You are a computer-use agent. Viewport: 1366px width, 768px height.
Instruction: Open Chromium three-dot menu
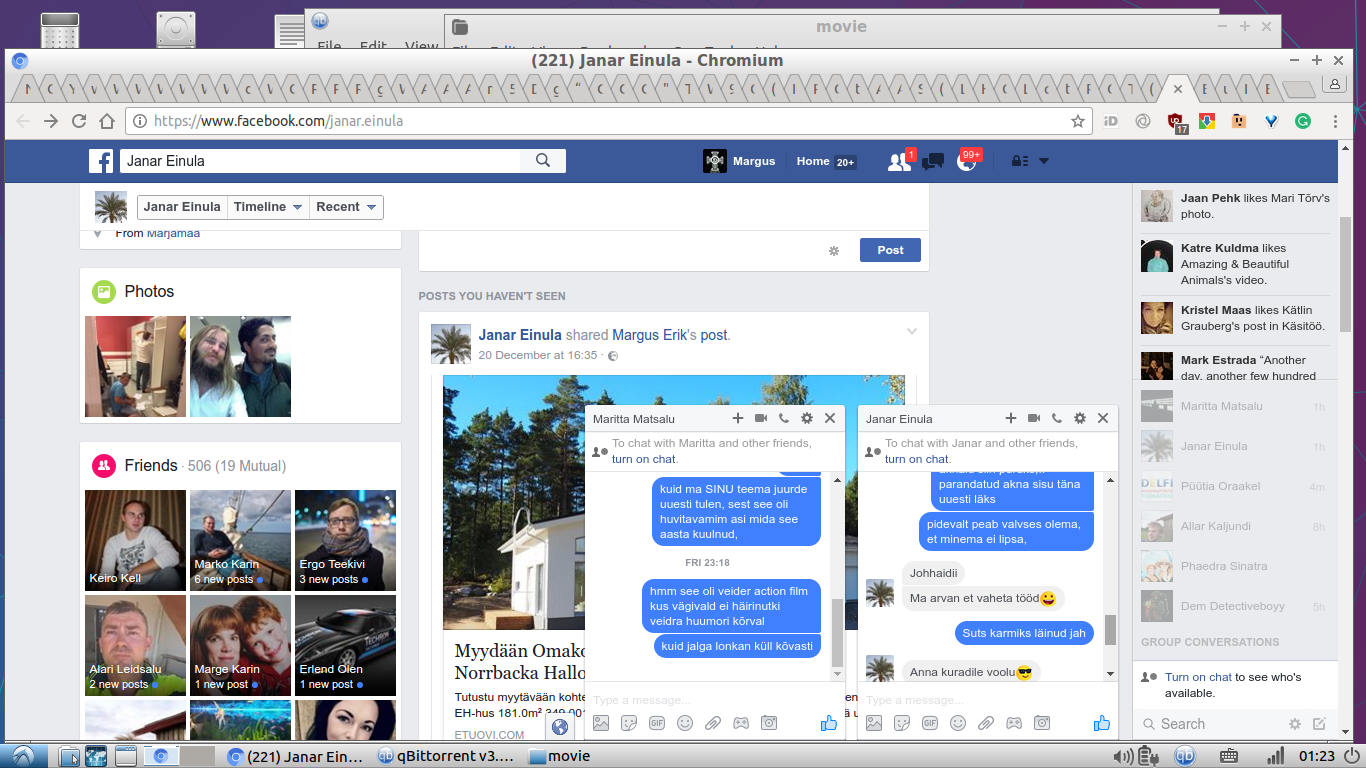point(1335,121)
